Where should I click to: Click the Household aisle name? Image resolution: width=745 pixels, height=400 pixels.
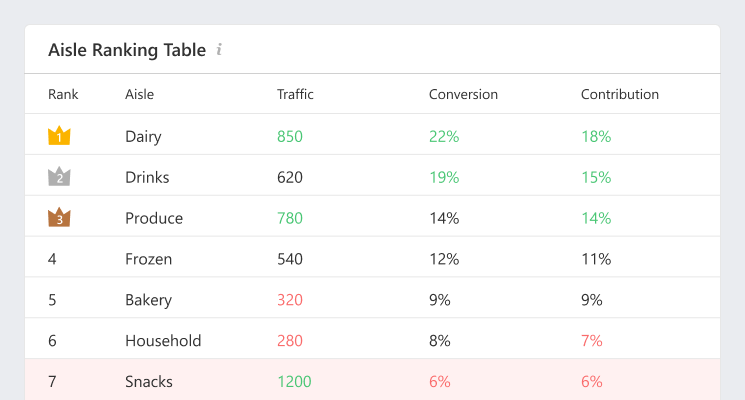coord(163,341)
